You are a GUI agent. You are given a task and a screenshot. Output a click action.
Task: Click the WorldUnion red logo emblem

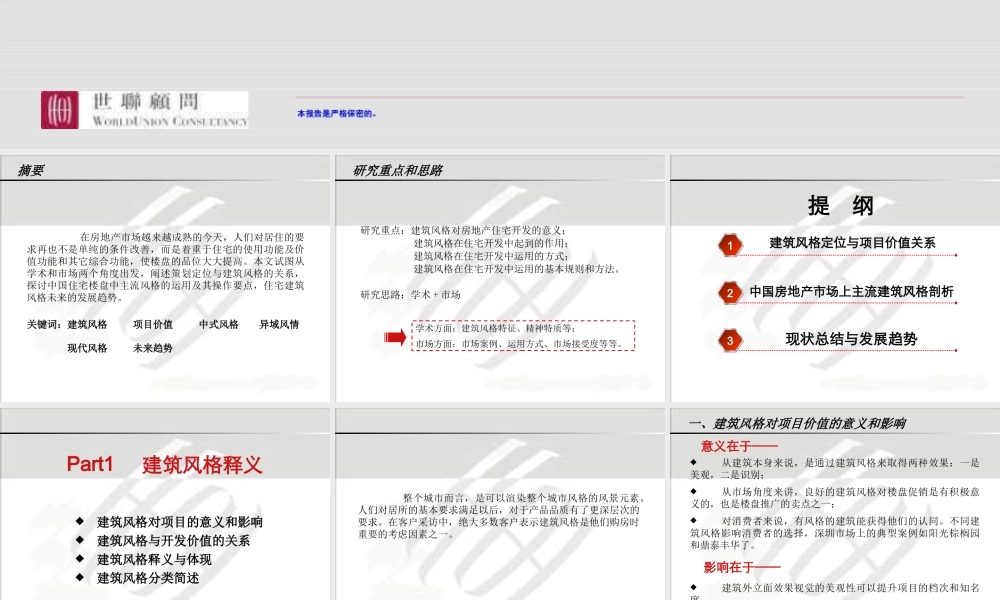coord(60,110)
